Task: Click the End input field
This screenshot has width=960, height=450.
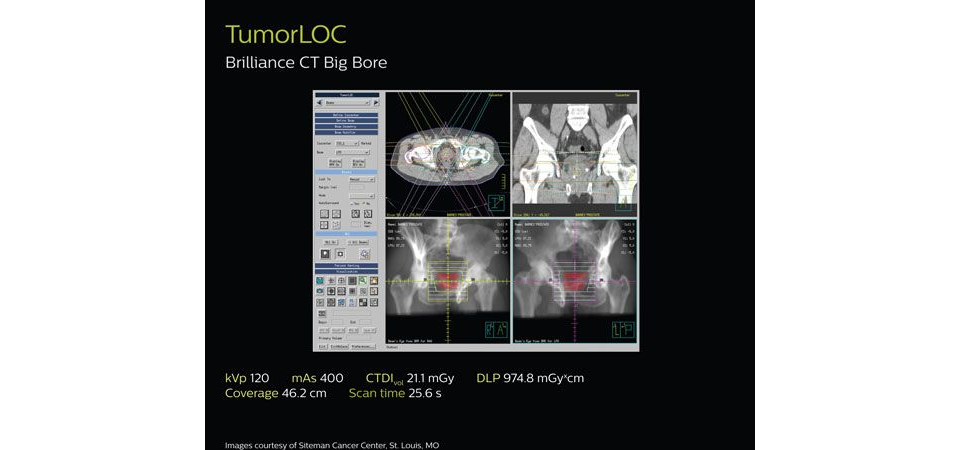Action: coord(366,322)
